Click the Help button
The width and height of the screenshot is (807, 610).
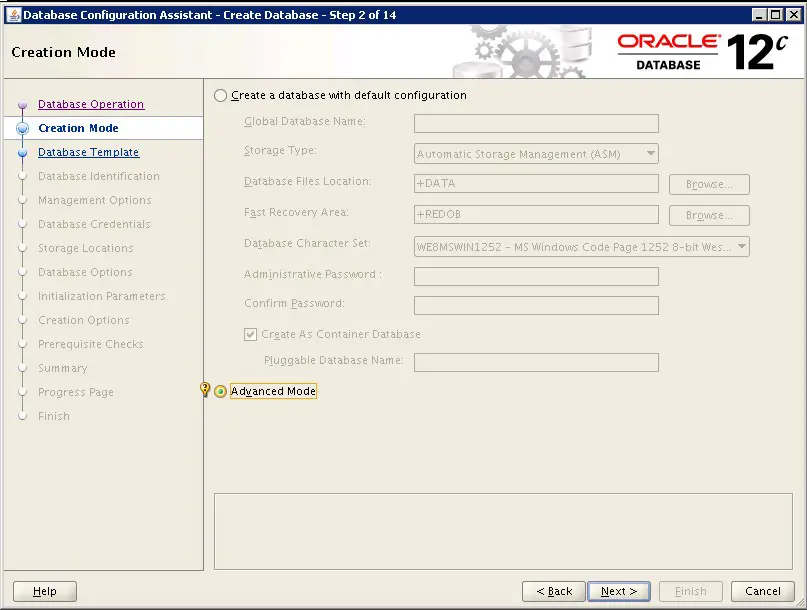(x=45, y=591)
